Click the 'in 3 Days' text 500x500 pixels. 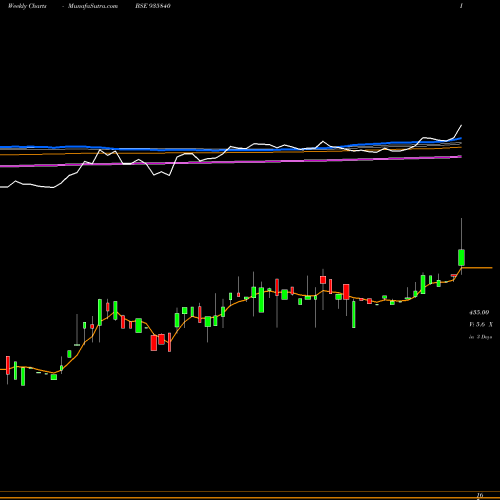point(481,337)
